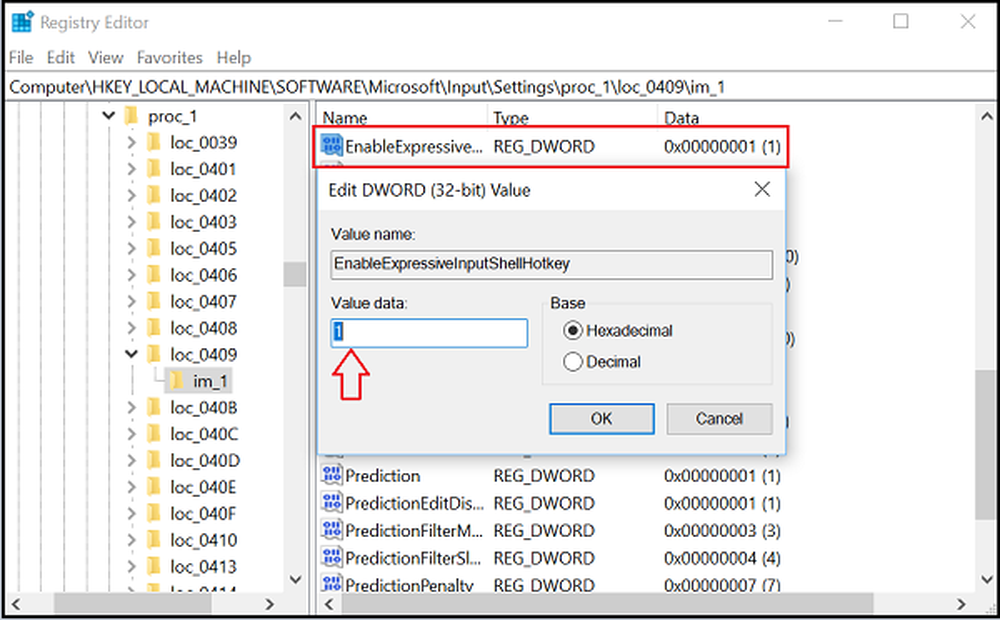Open the Favorites menu
Viewport: 1000px width, 620px height.
pyautogui.click(x=170, y=57)
